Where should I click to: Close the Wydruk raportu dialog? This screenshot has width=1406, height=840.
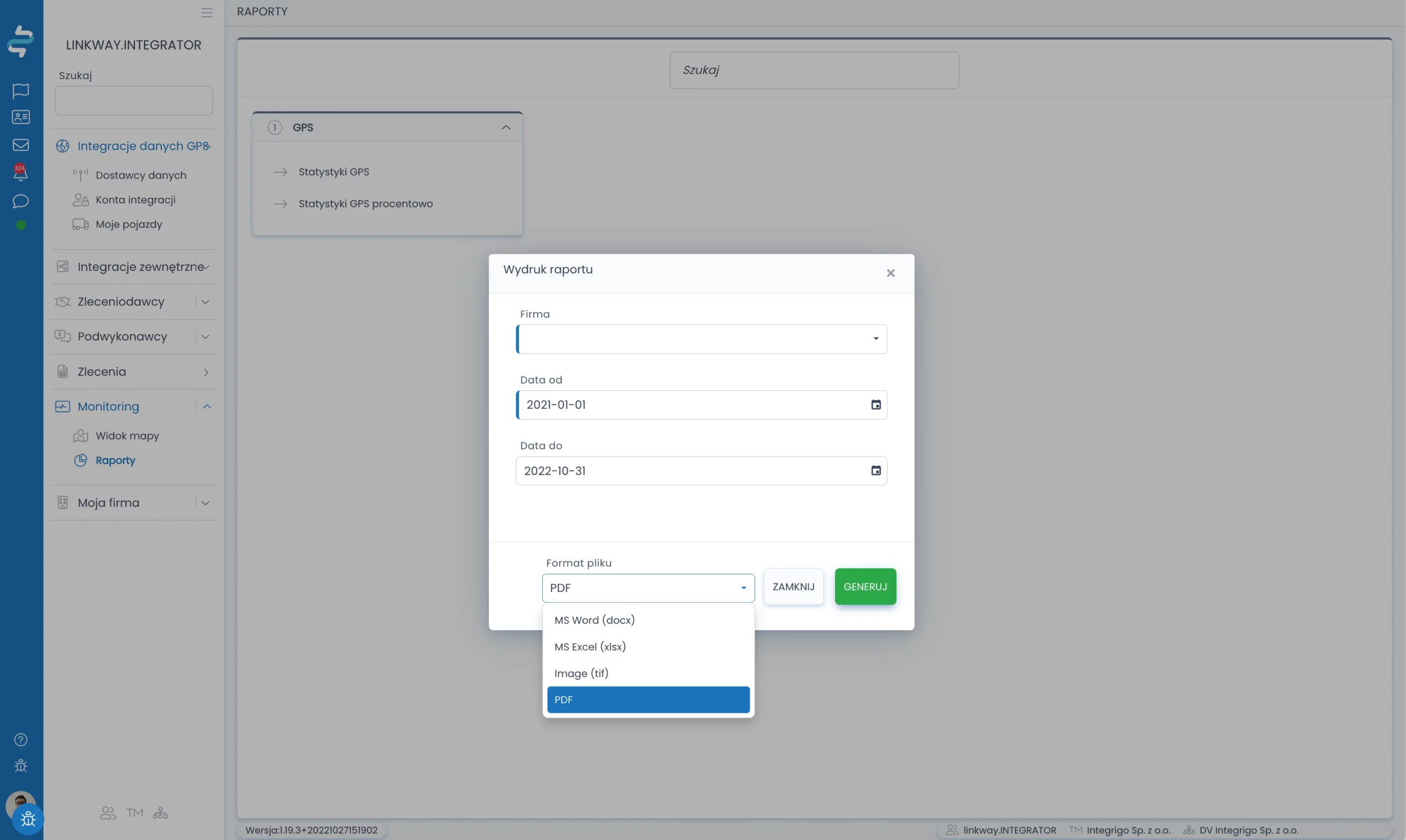coord(890,273)
